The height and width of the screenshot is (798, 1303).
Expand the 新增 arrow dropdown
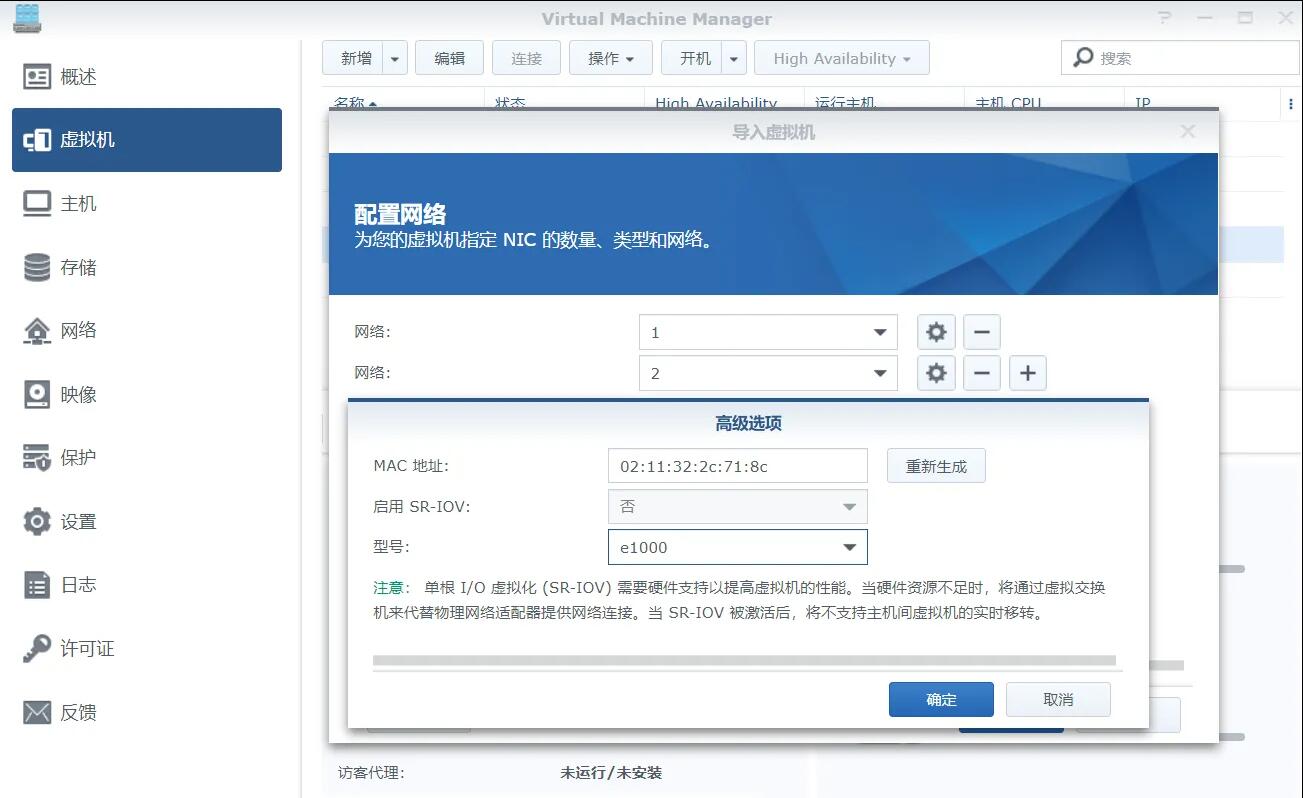pos(395,58)
